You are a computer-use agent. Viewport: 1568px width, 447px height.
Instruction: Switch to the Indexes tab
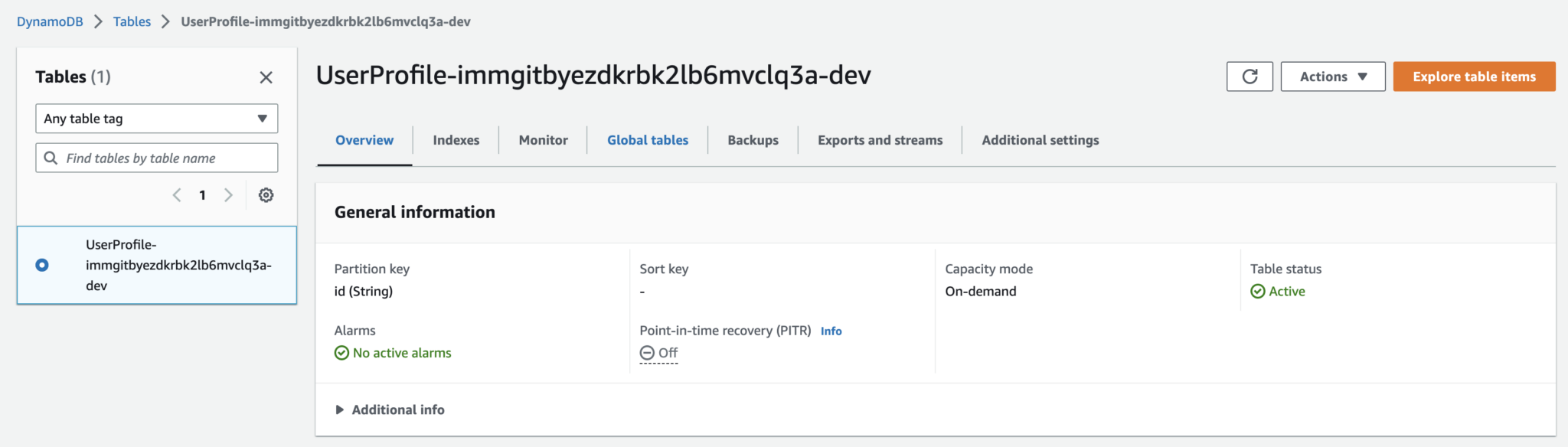click(x=456, y=140)
